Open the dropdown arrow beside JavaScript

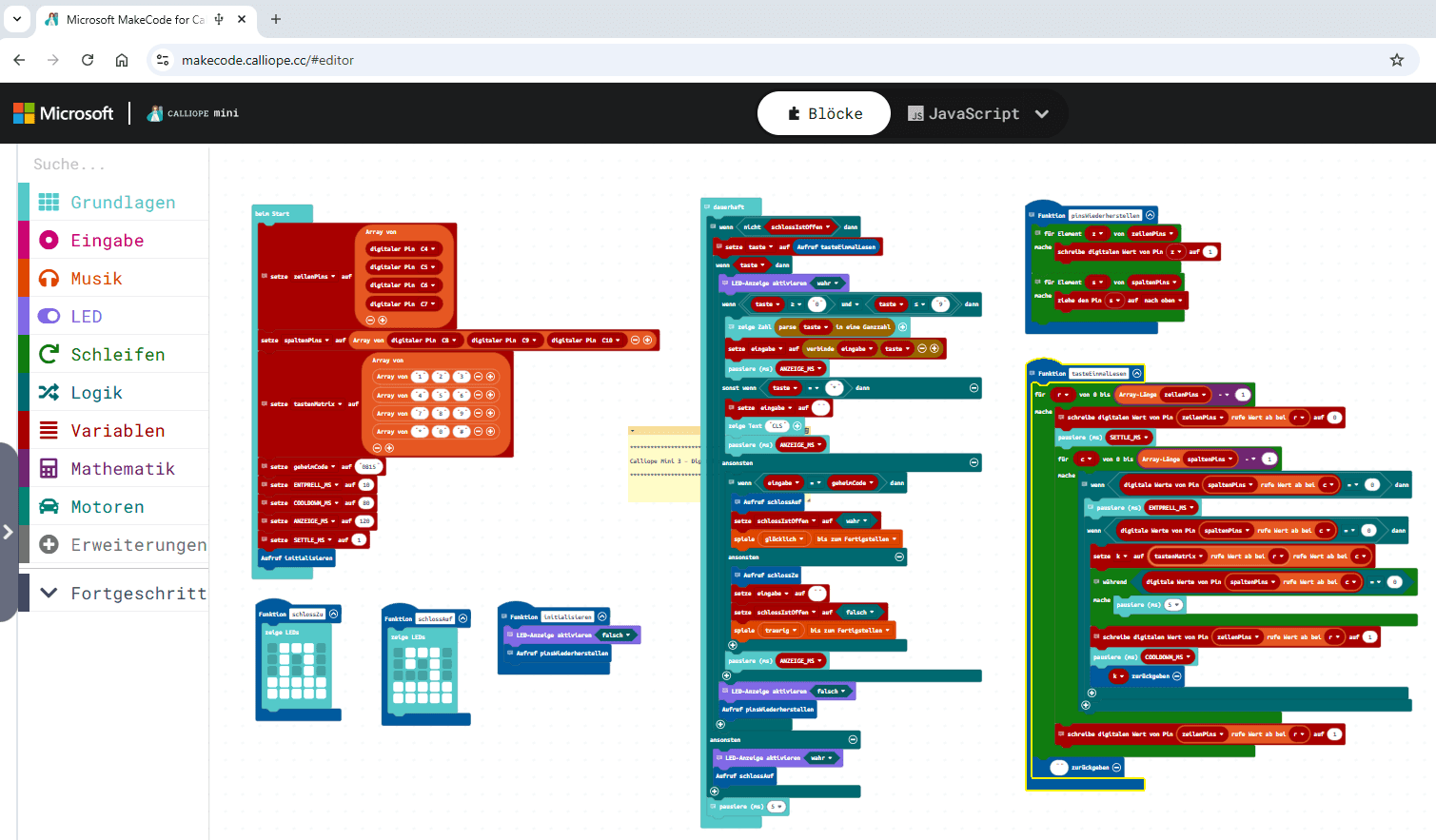tap(1042, 114)
